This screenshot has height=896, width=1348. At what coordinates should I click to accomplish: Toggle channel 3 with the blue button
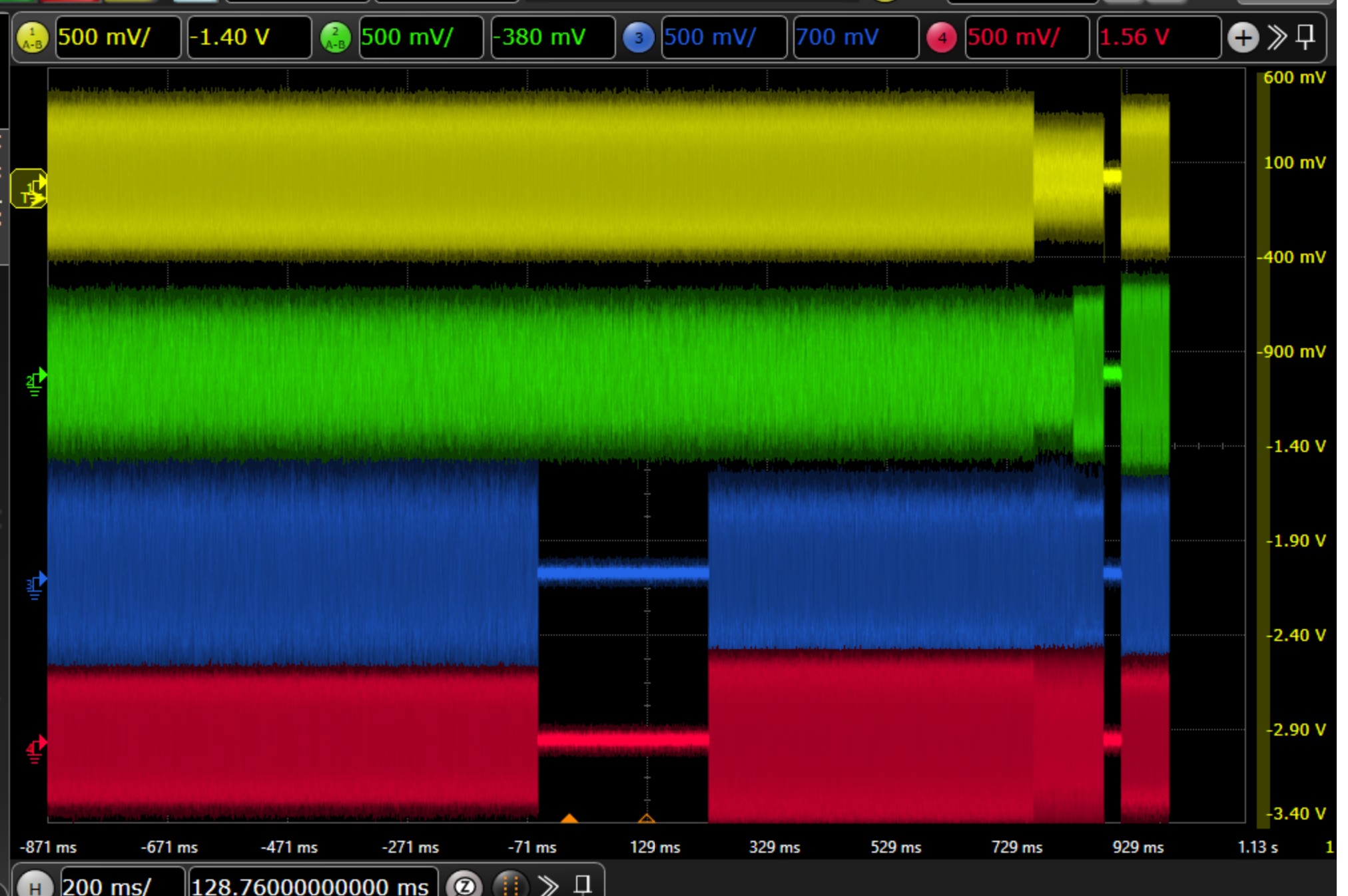pos(638,38)
